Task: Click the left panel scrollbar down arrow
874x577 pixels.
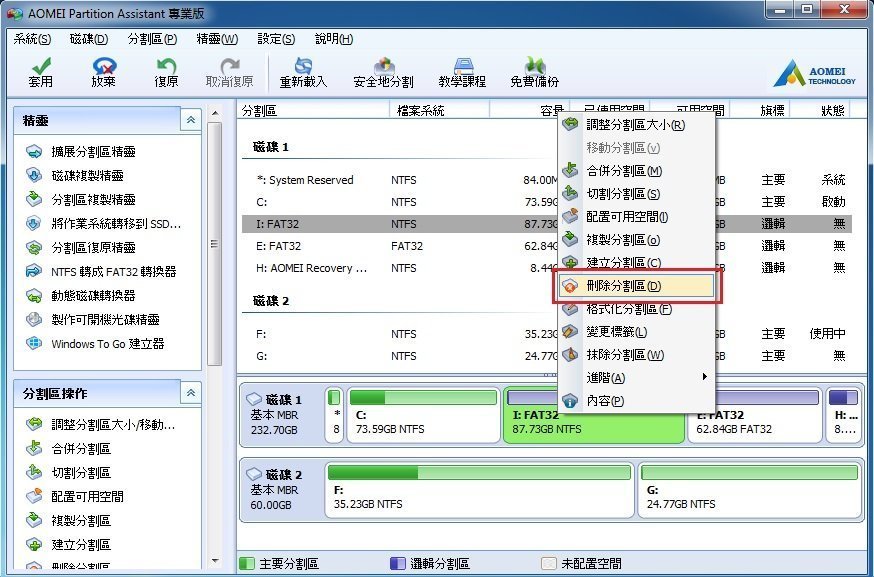Action: pos(215,561)
